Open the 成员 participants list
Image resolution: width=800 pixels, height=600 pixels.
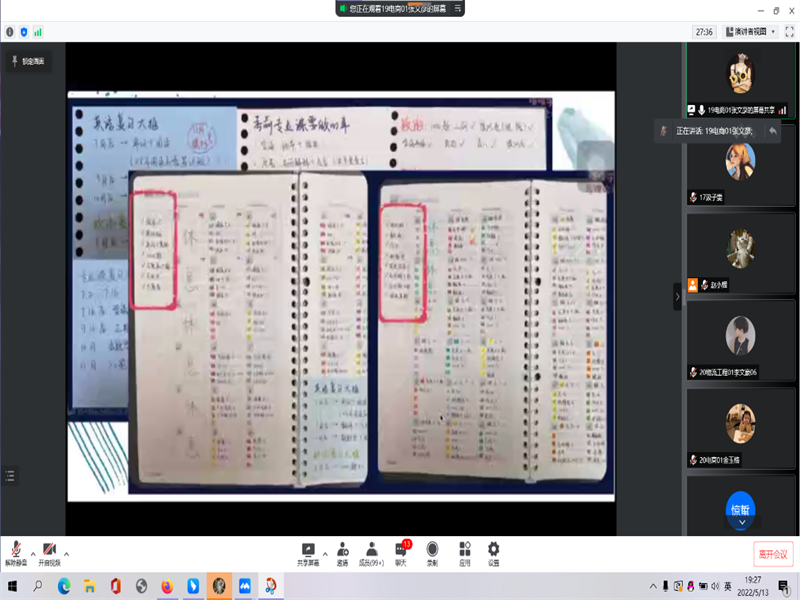[x=371, y=551]
